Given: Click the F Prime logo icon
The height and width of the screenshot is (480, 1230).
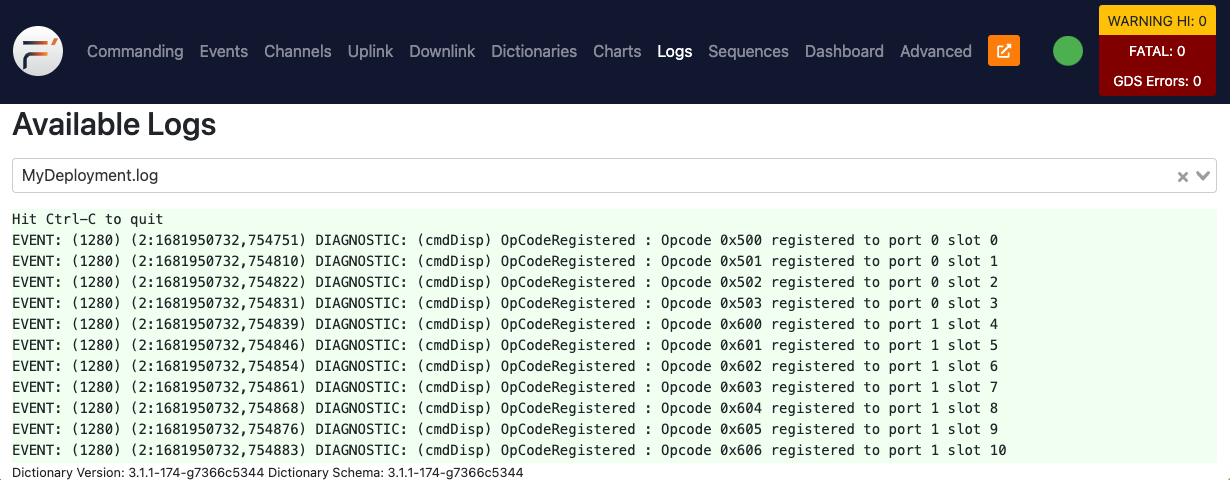Looking at the screenshot, I should pos(38,51).
